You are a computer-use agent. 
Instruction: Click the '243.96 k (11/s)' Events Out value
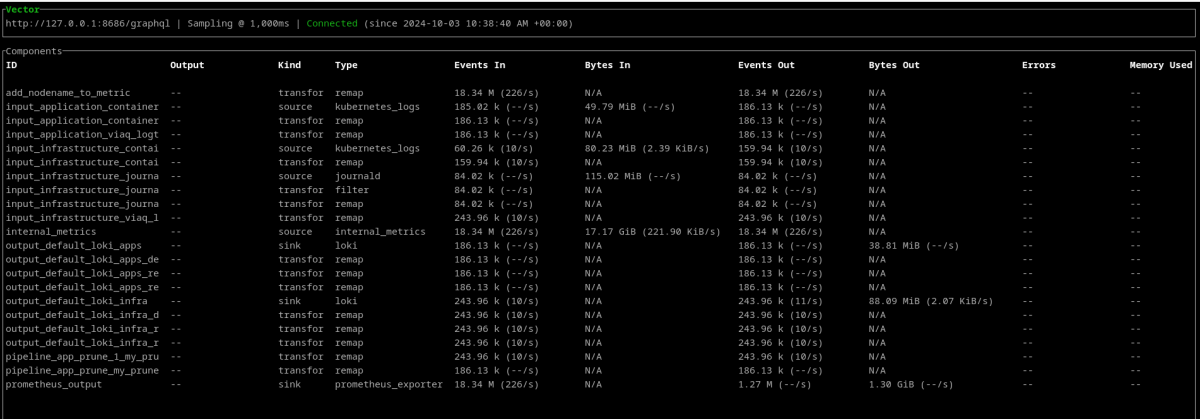tap(782, 300)
